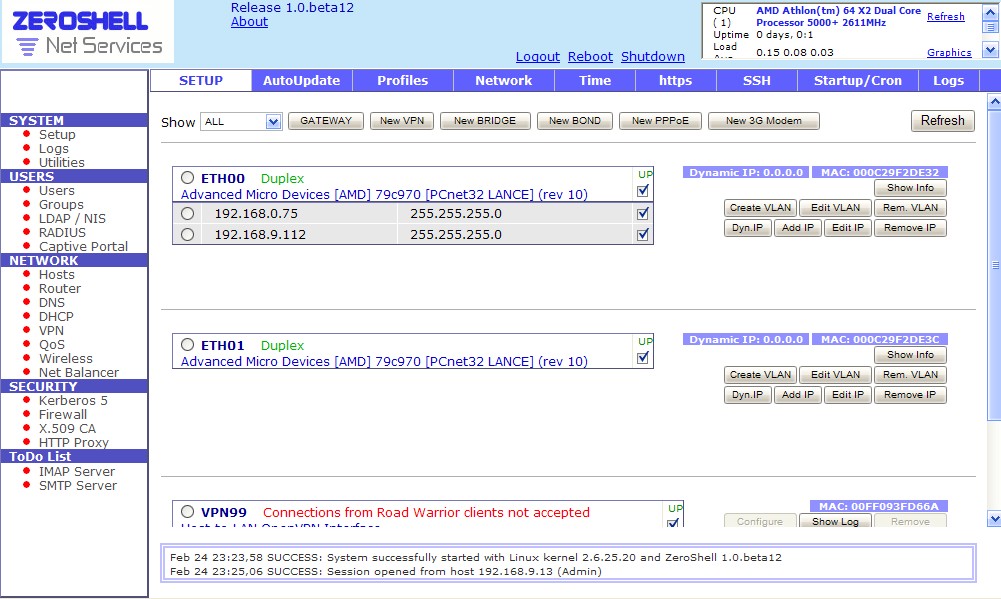
Task: Click the New BOND button
Action: [x=575, y=121]
